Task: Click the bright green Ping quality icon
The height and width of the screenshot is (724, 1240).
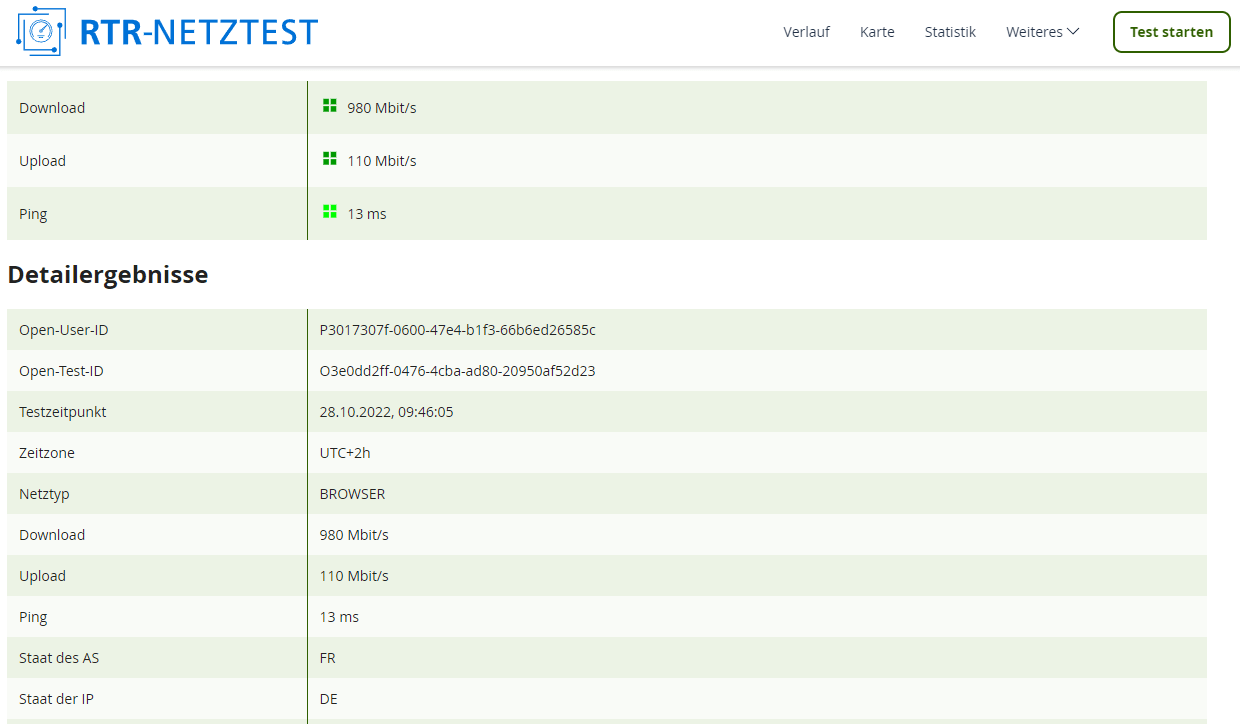Action: [330, 212]
